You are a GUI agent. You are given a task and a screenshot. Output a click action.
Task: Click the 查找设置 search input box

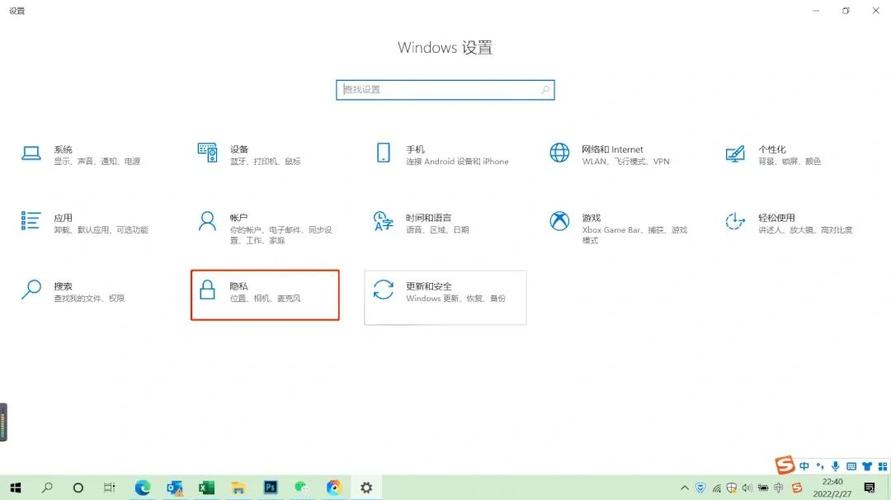pos(445,90)
